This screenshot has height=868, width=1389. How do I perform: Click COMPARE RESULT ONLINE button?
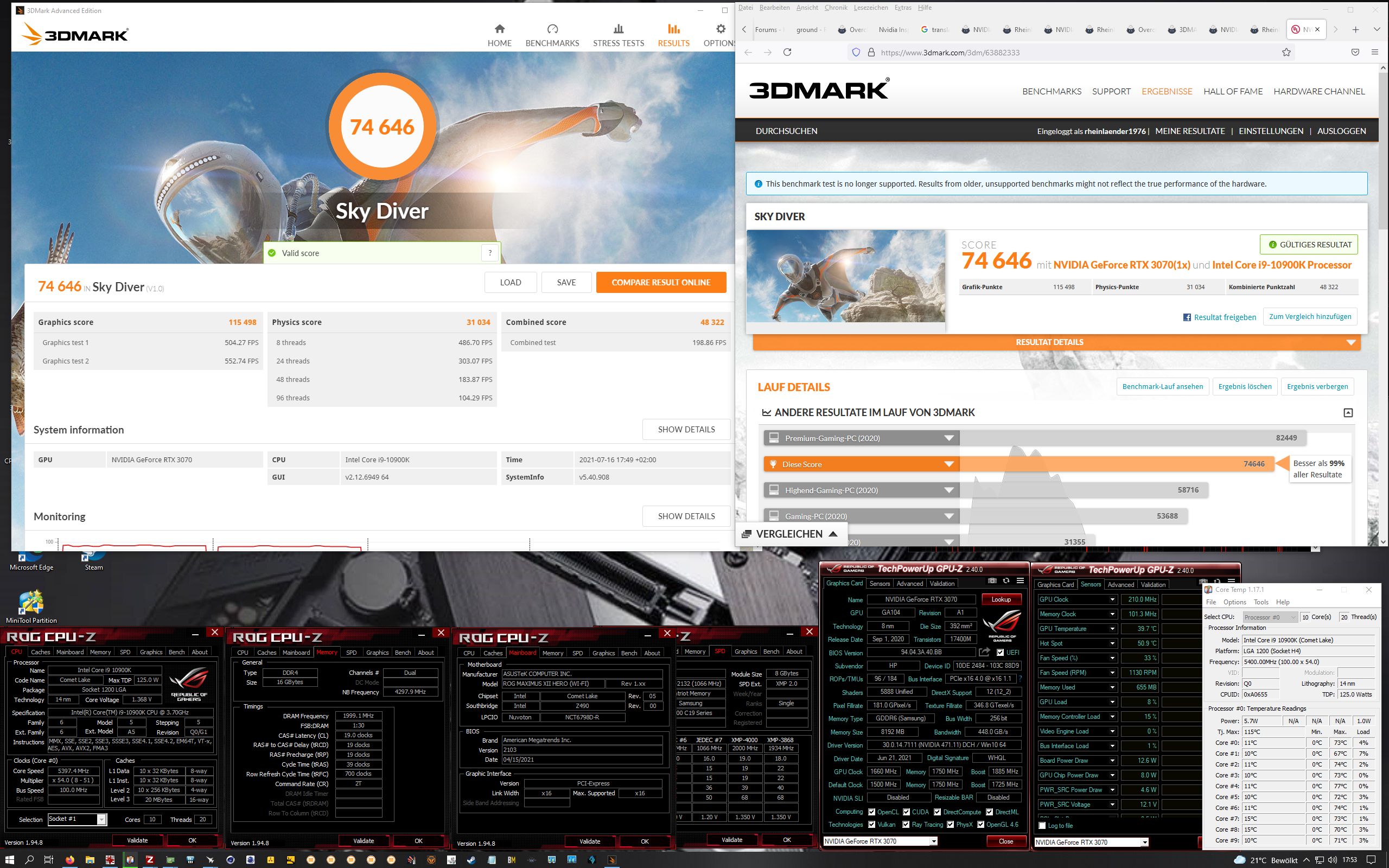tap(661, 282)
